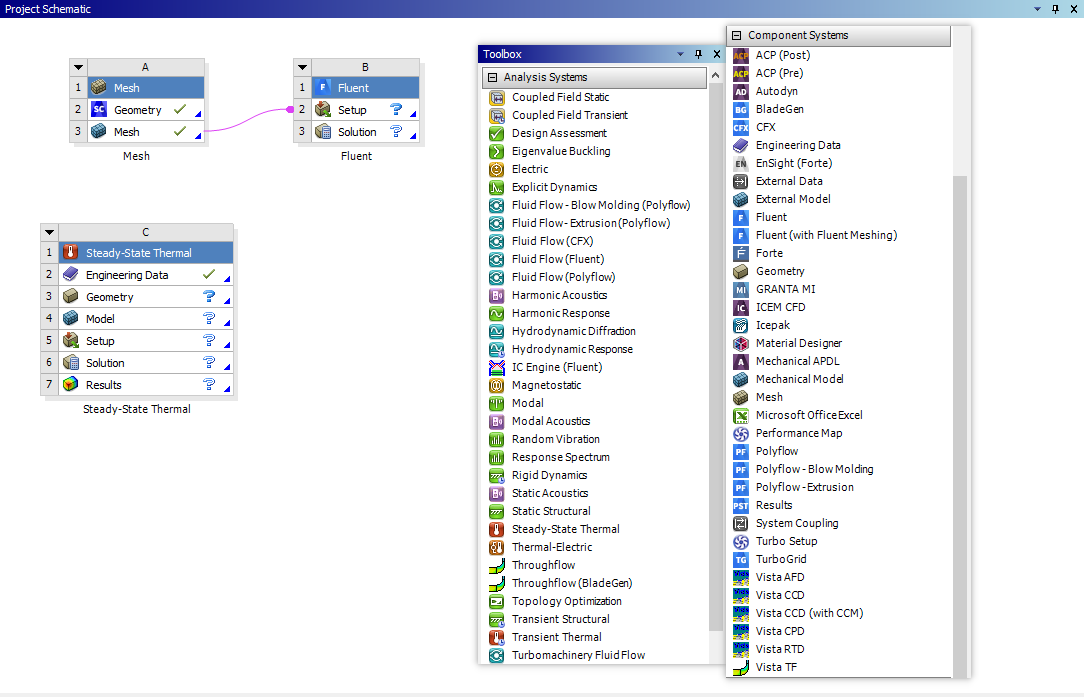Viewport: 1084px width, 697px height.
Task: Click the Results cell icon in system C
Action: pos(71,384)
